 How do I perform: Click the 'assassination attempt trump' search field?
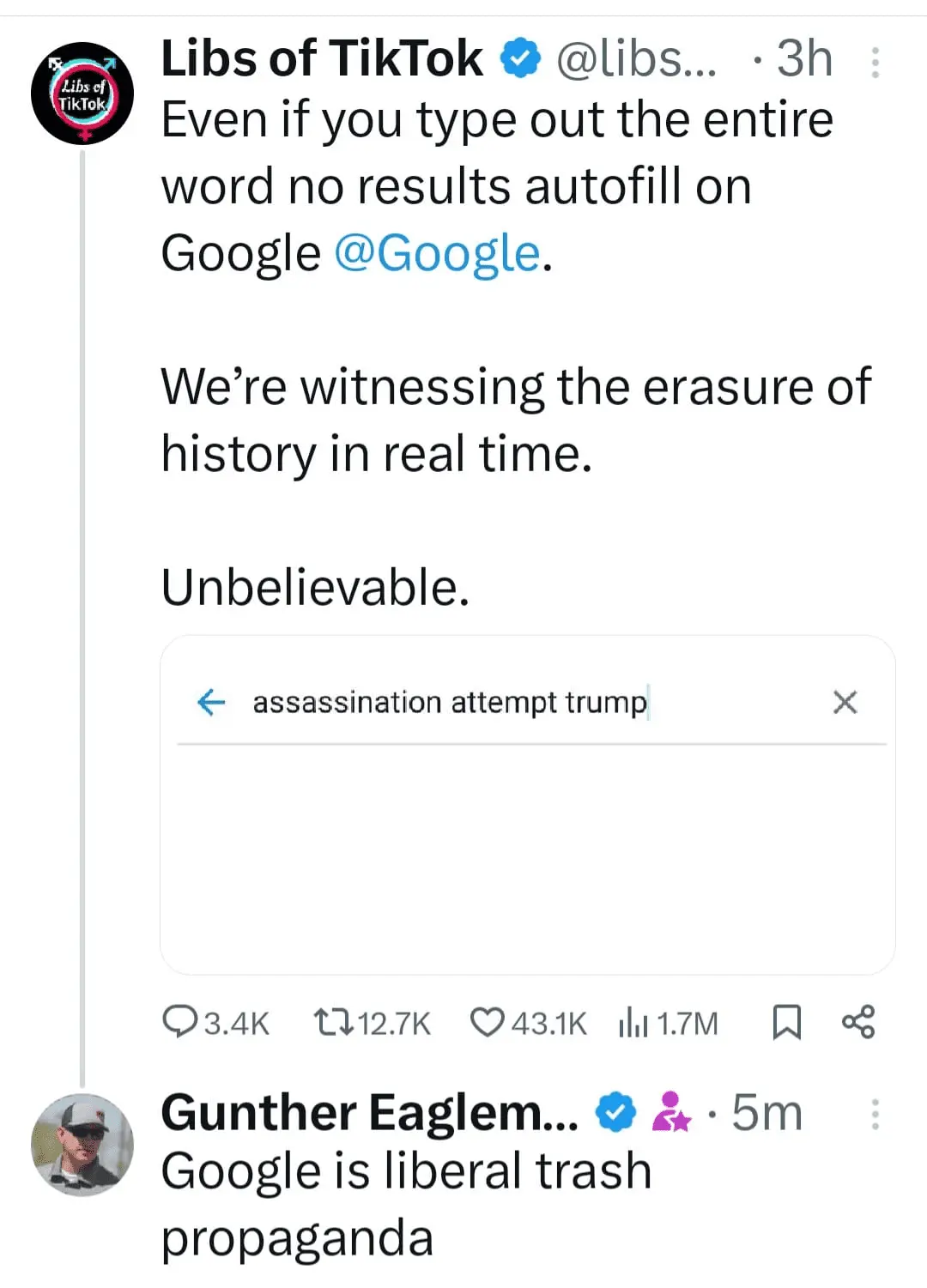pos(450,702)
